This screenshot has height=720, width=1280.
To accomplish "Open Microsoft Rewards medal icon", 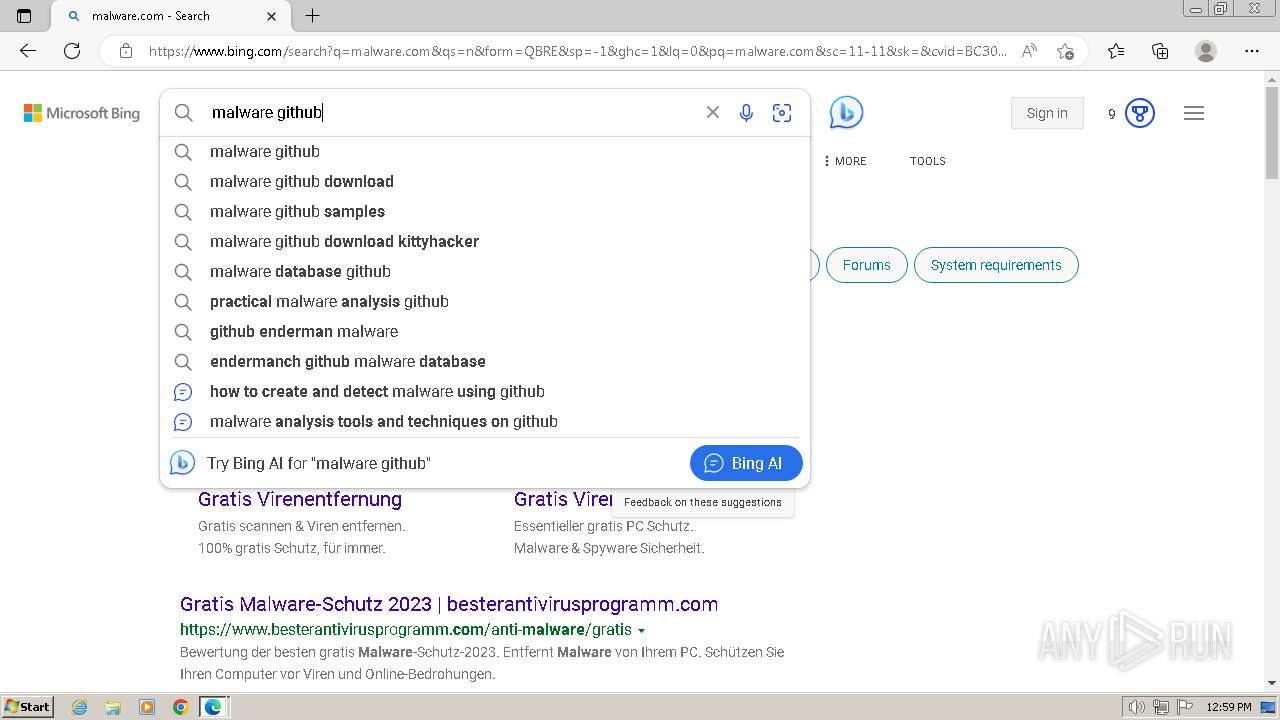I will coord(1140,113).
